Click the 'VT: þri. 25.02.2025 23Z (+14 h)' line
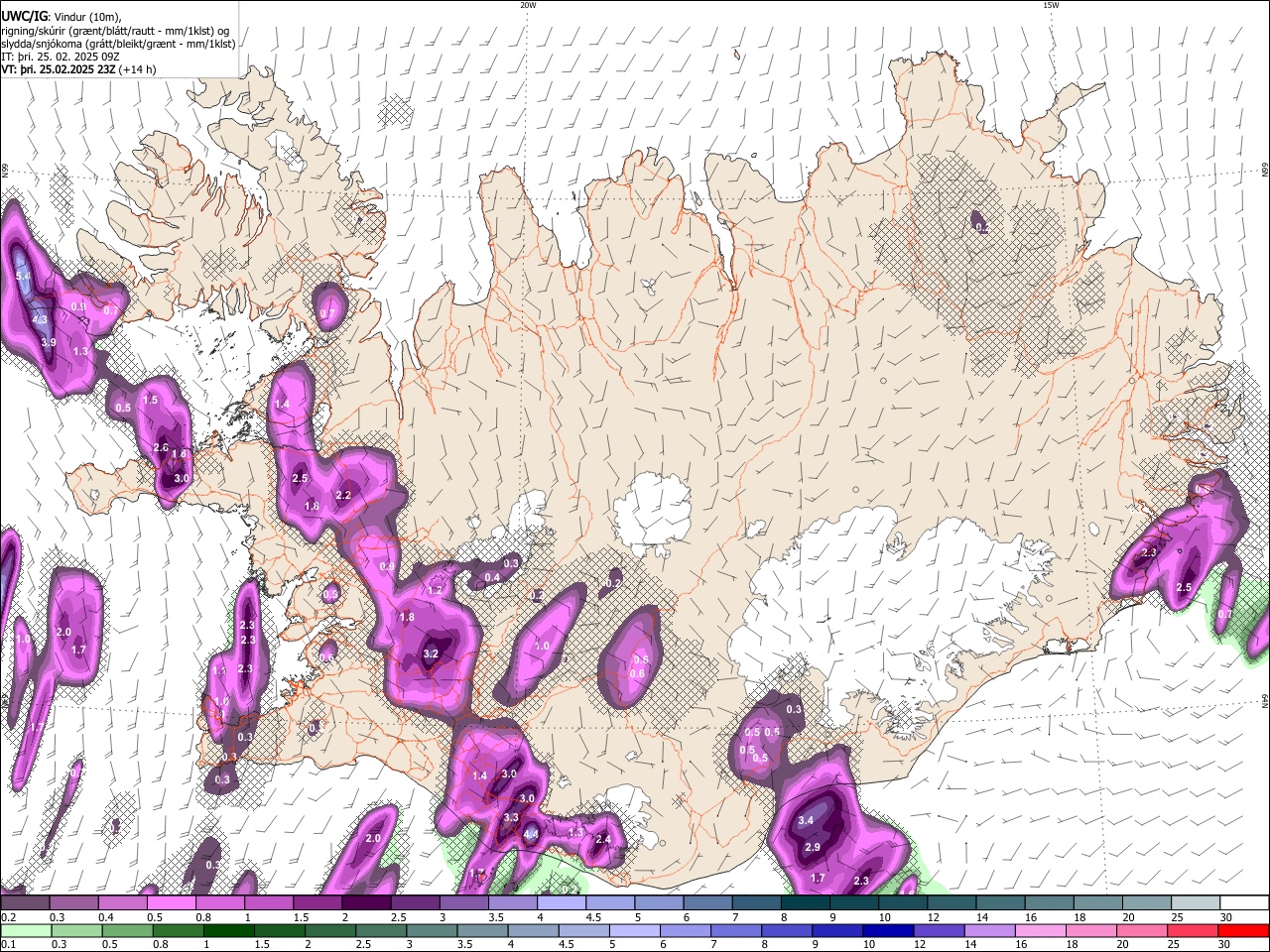 coord(78,69)
